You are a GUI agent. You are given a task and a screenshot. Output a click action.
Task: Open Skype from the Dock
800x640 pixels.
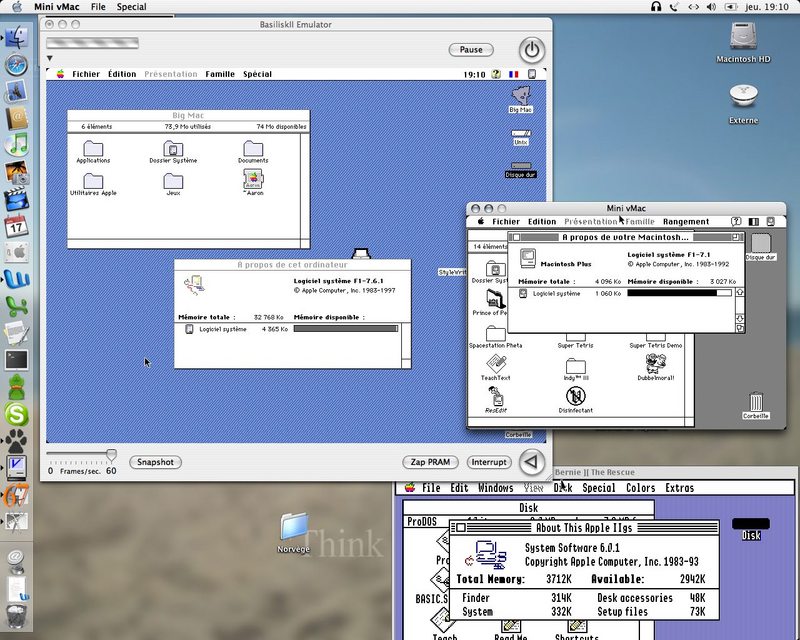coord(16,414)
